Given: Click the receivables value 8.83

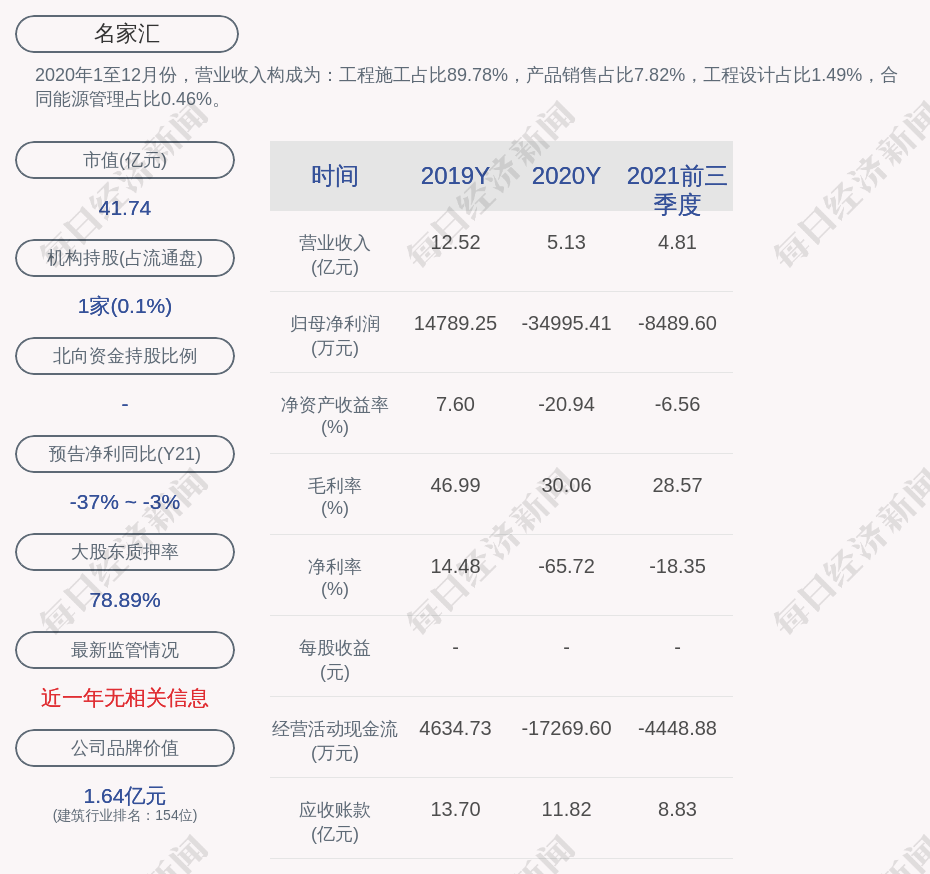Looking at the screenshot, I should [x=677, y=809].
